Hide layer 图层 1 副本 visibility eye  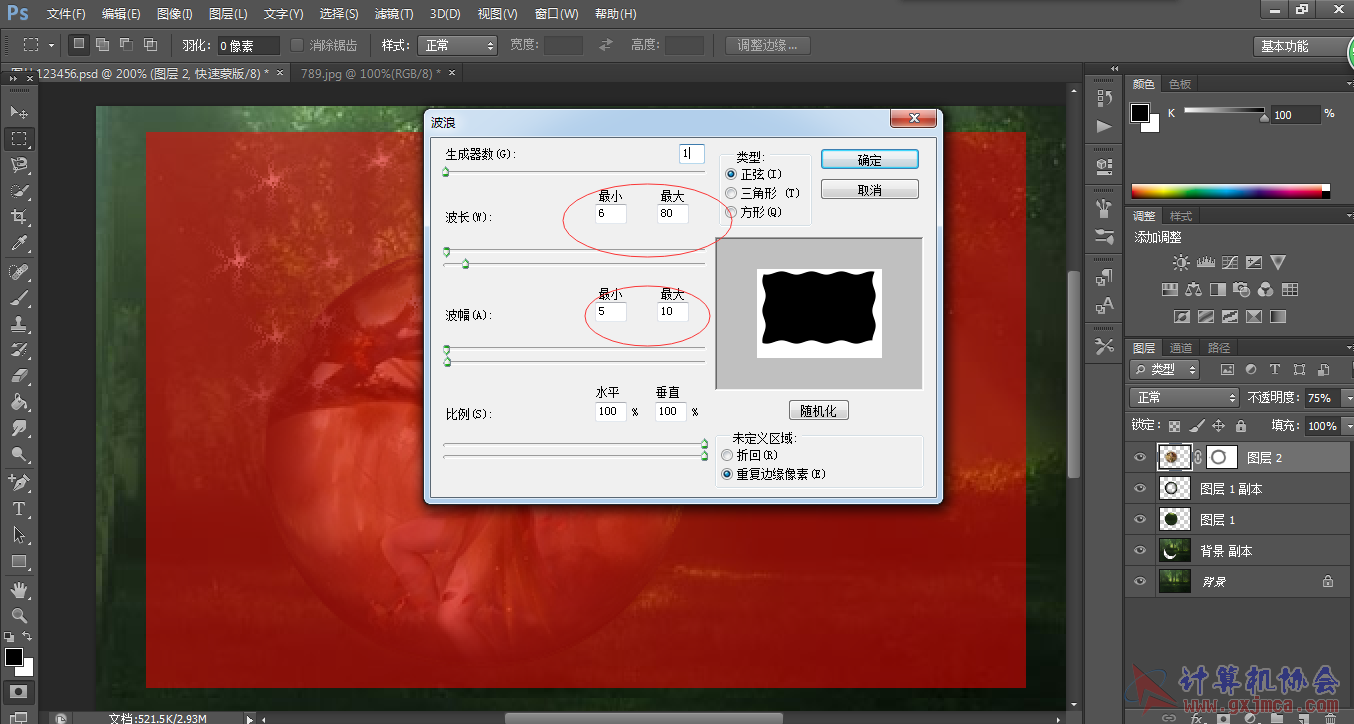click(x=1140, y=488)
